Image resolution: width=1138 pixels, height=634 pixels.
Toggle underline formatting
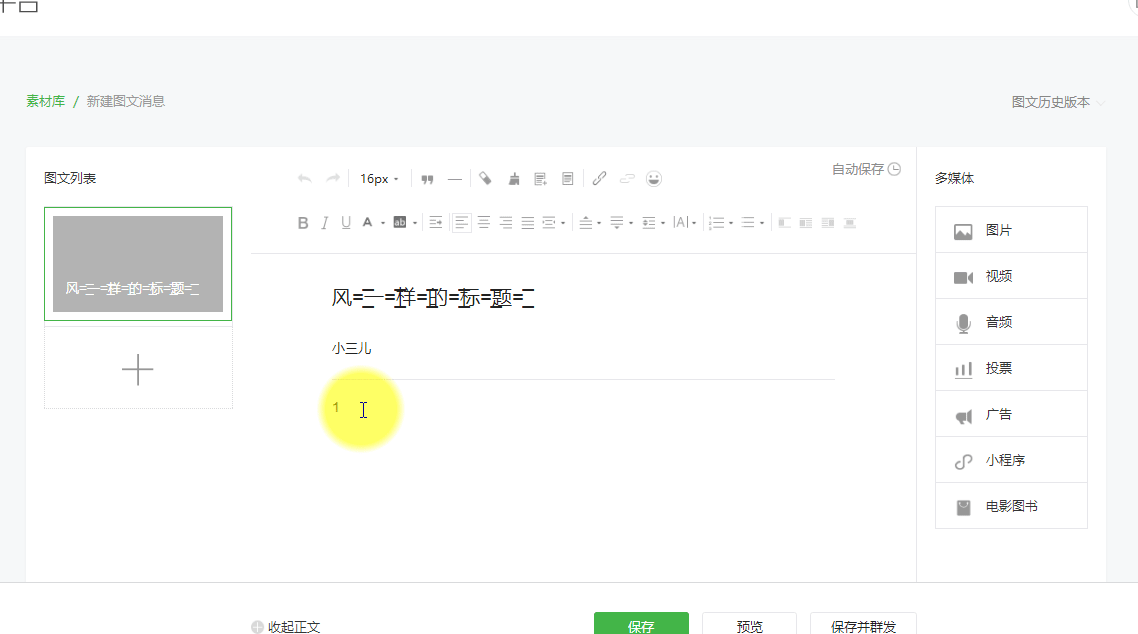click(x=346, y=223)
